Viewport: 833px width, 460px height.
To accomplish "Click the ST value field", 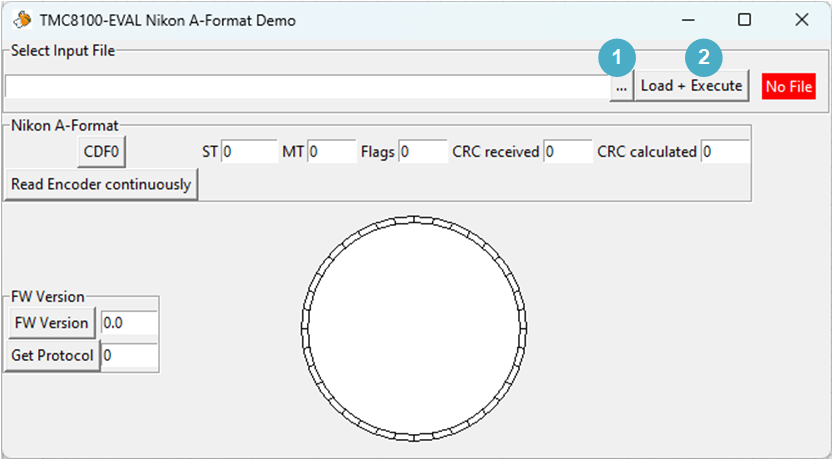I will pyautogui.click(x=249, y=152).
